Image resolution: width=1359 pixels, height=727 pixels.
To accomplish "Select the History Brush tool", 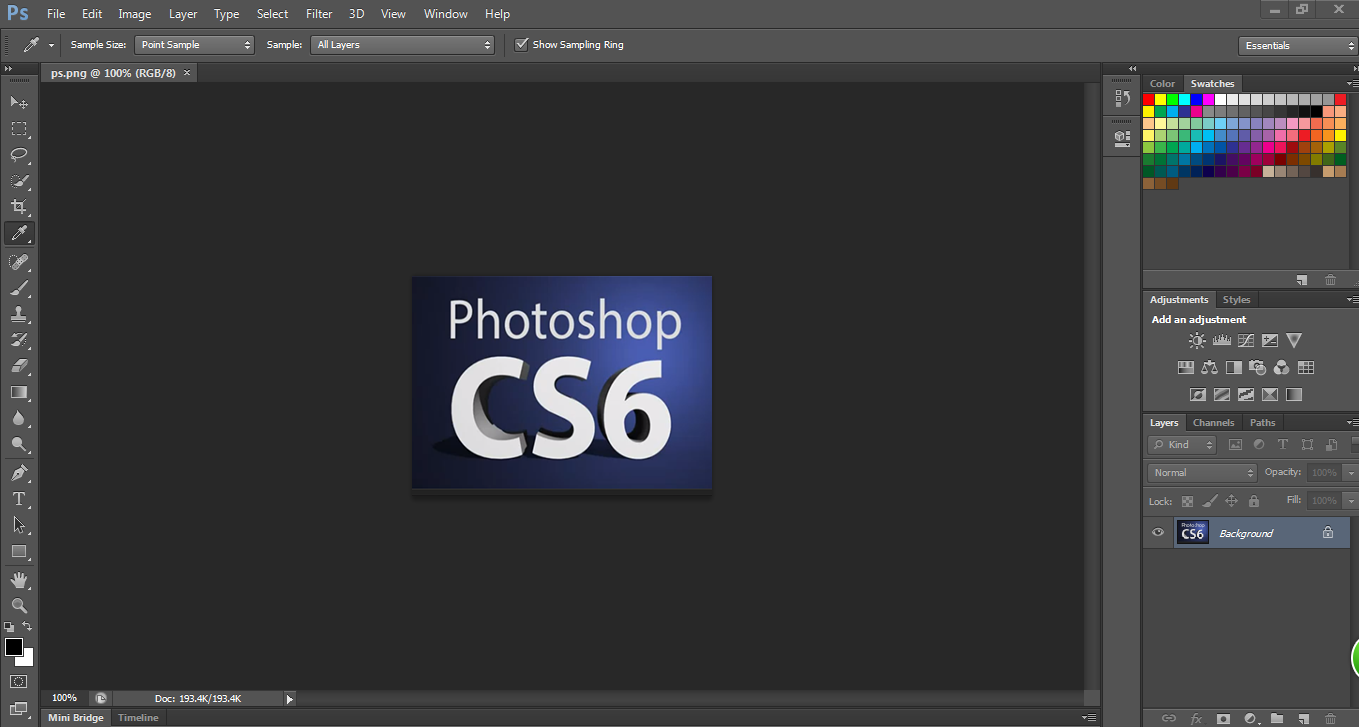I will coord(19,340).
